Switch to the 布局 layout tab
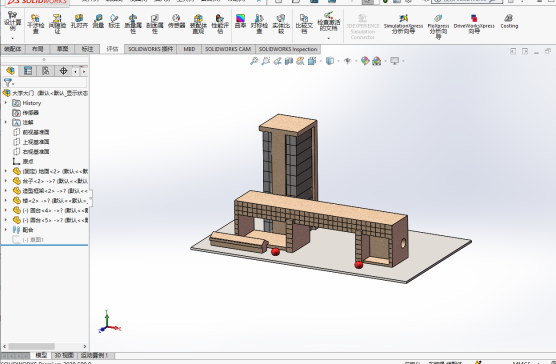 pyautogui.click(x=38, y=49)
